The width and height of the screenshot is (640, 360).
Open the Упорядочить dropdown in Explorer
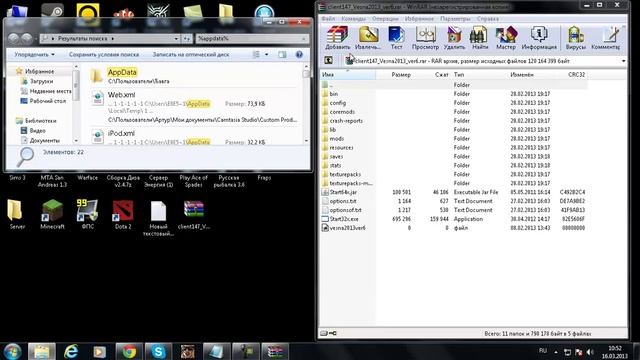[34, 54]
